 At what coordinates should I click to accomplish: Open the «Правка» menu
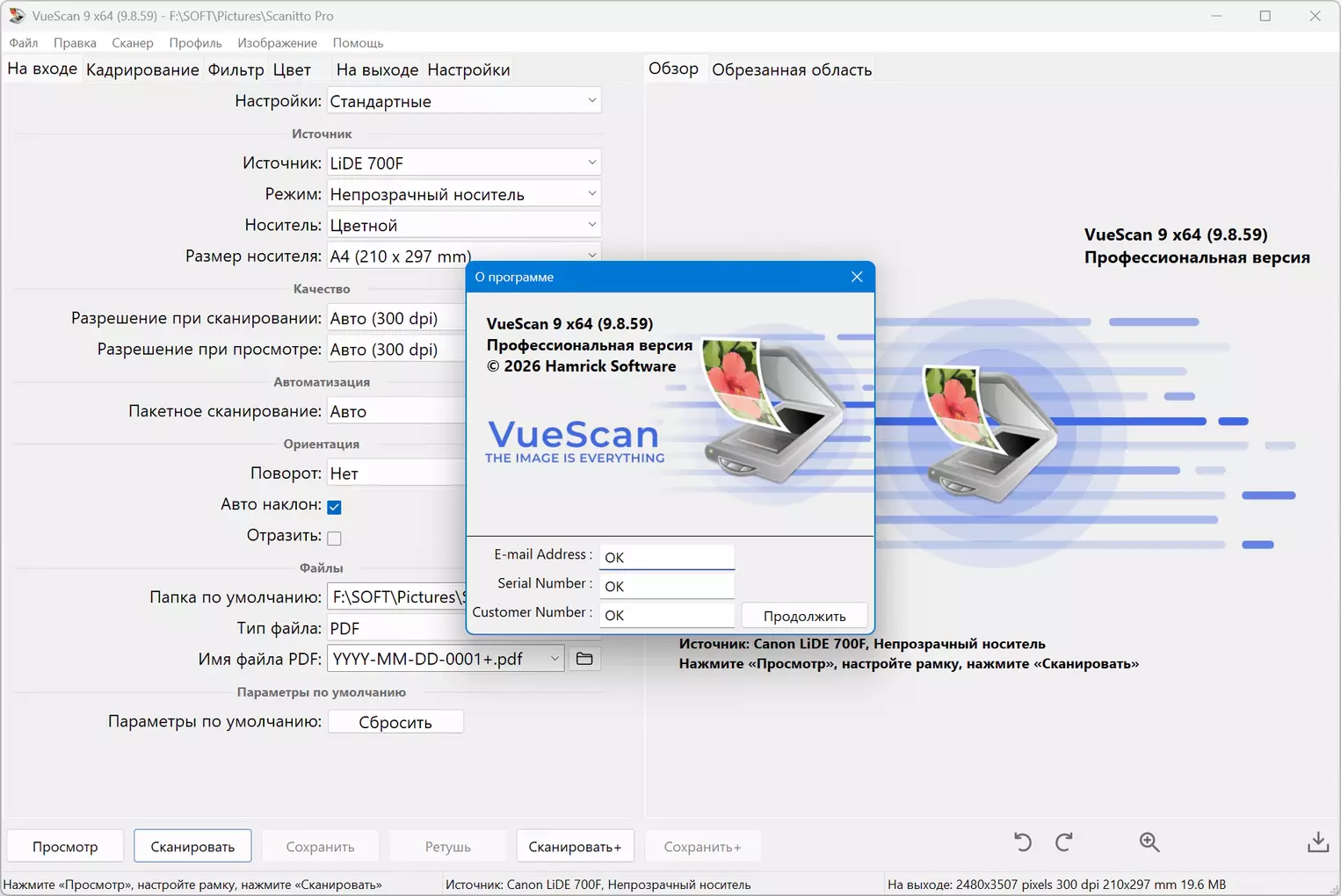(x=75, y=42)
